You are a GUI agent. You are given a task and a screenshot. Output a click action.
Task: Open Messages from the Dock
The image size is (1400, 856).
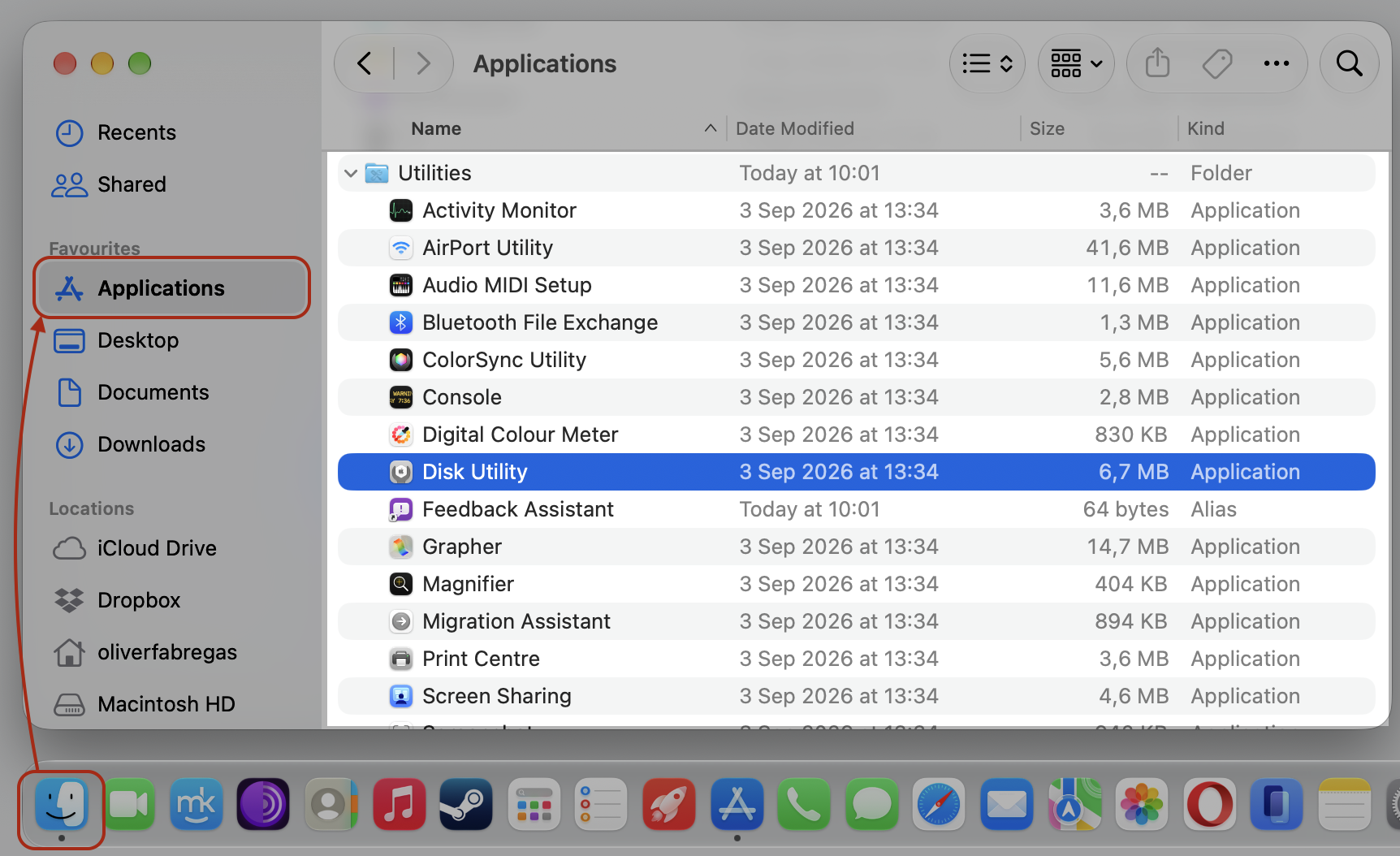[871, 804]
